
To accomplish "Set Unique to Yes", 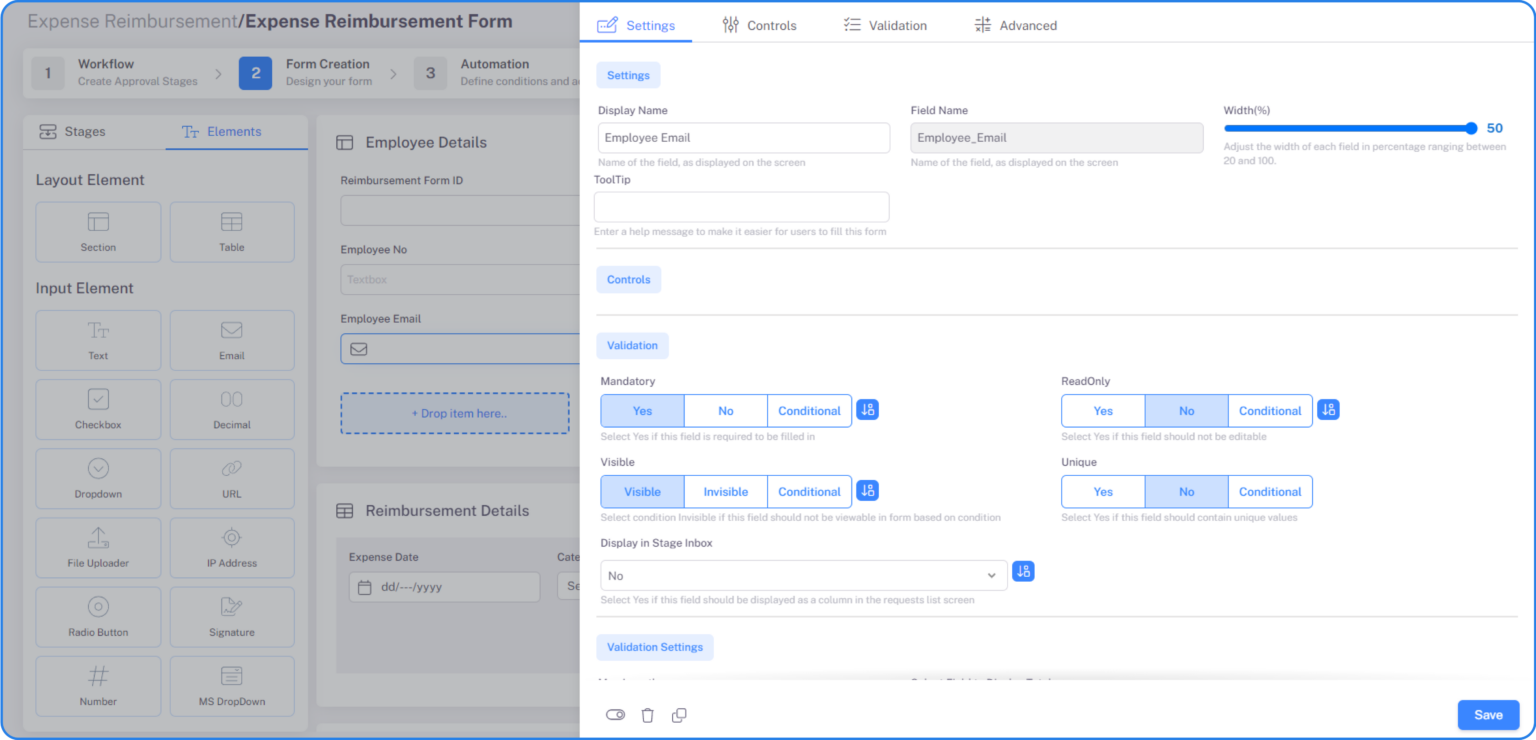I will [1102, 491].
